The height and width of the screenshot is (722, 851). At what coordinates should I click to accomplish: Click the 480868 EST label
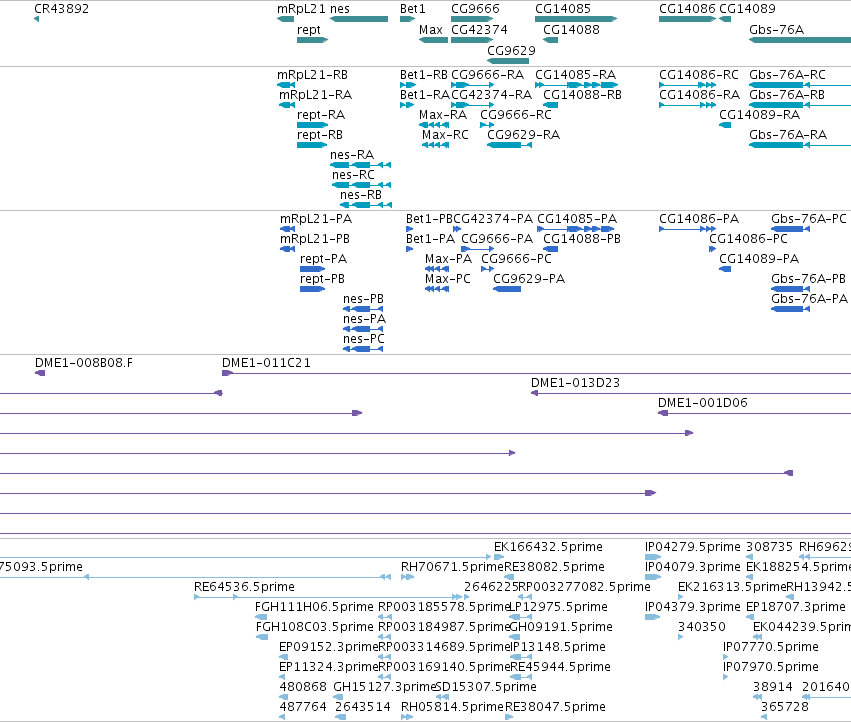coord(303,687)
